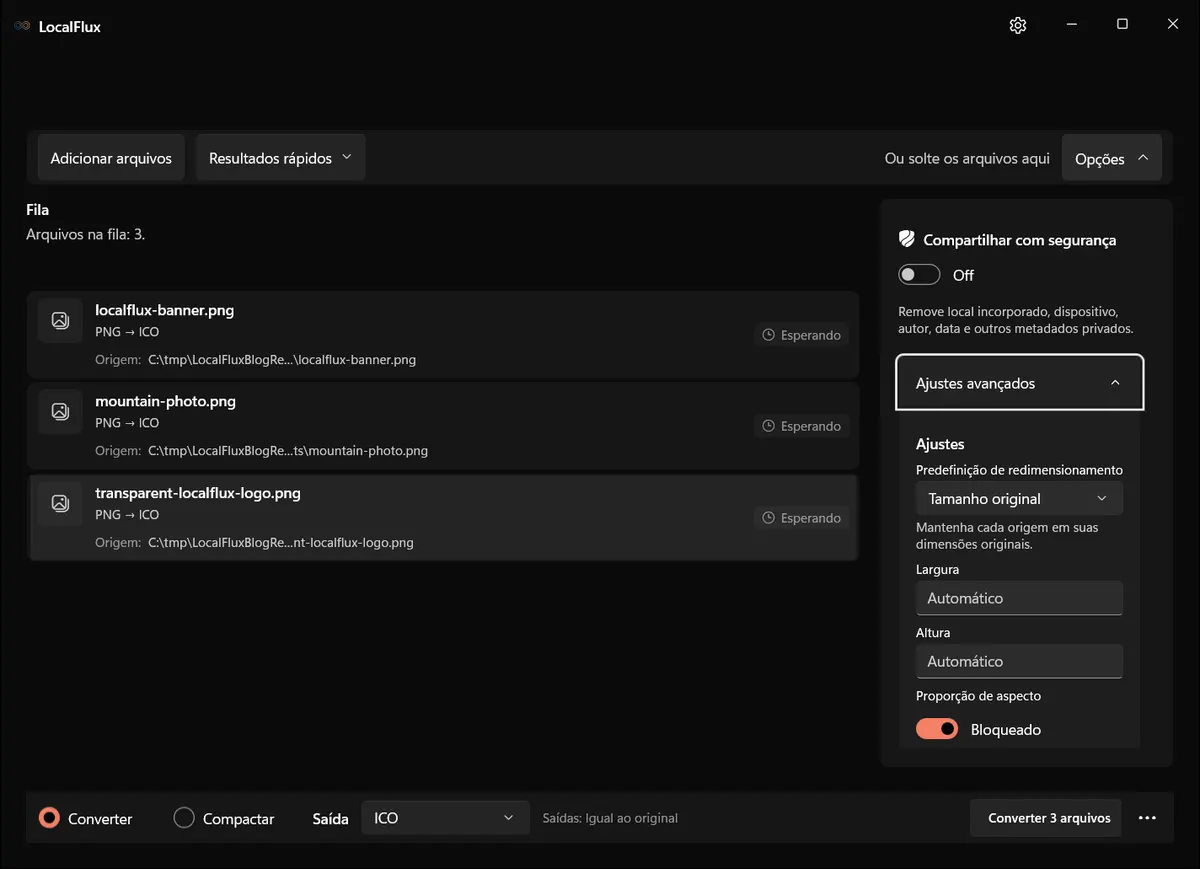Click the origin path of localflux-banner.png

(x=282, y=360)
